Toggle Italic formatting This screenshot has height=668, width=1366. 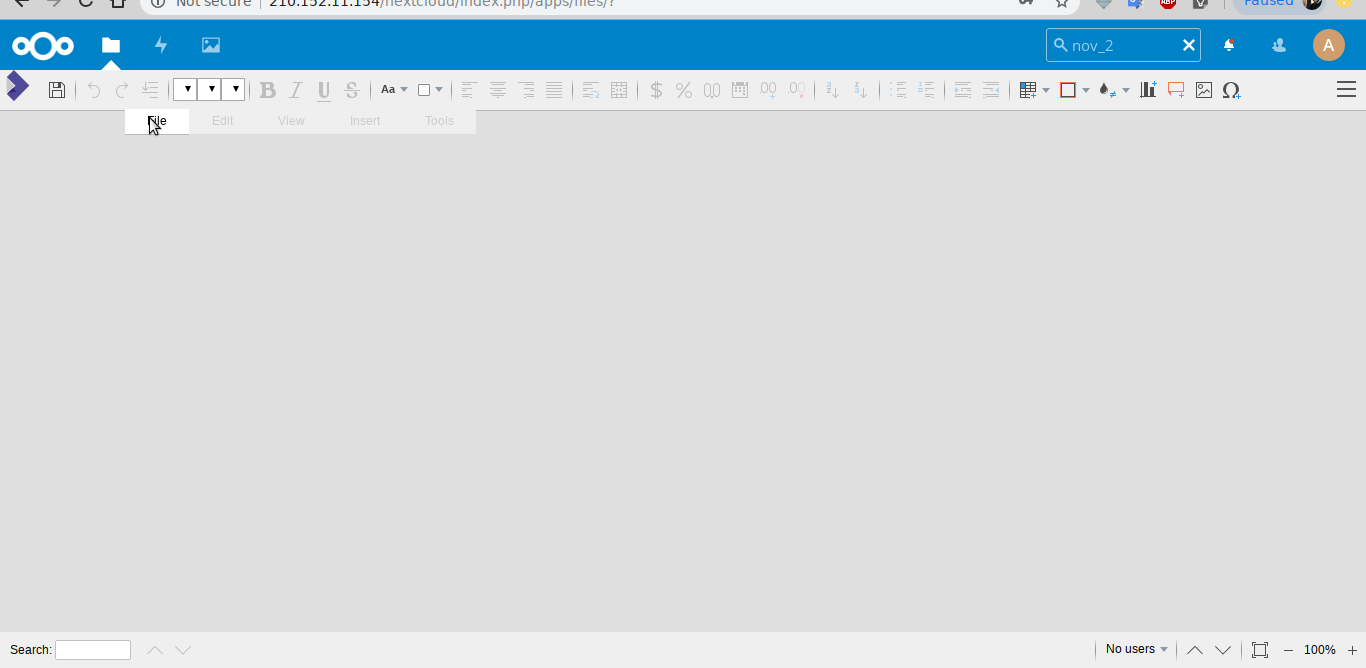click(x=295, y=90)
